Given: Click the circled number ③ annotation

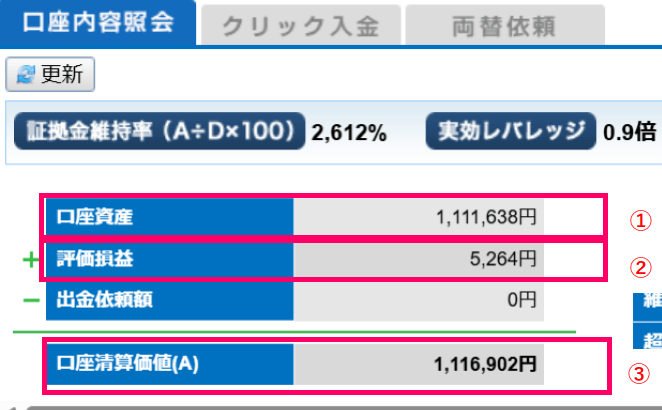Looking at the screenshot, I should [639, 374].
